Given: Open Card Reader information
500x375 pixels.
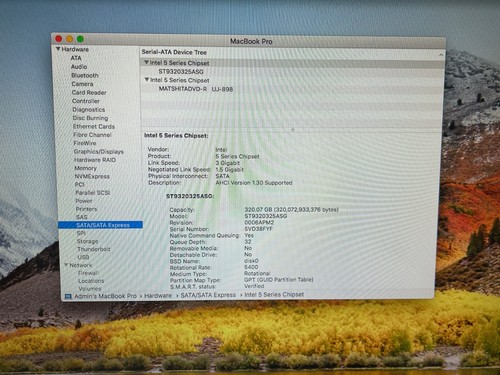Looking at the screenshot, I should tap(89, 93).
